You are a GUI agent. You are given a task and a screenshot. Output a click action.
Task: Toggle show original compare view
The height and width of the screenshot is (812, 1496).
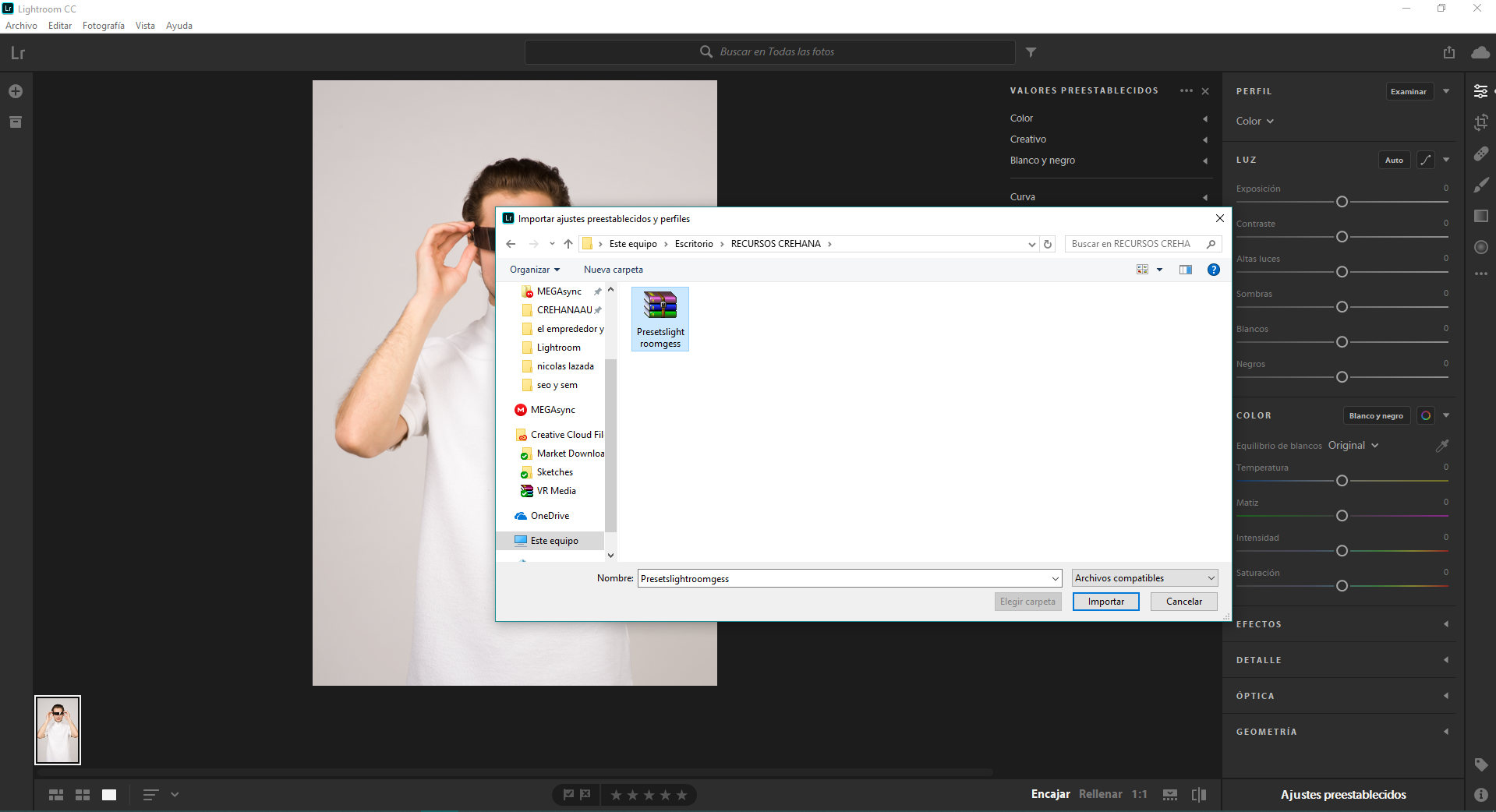(x=1199, y=795)
